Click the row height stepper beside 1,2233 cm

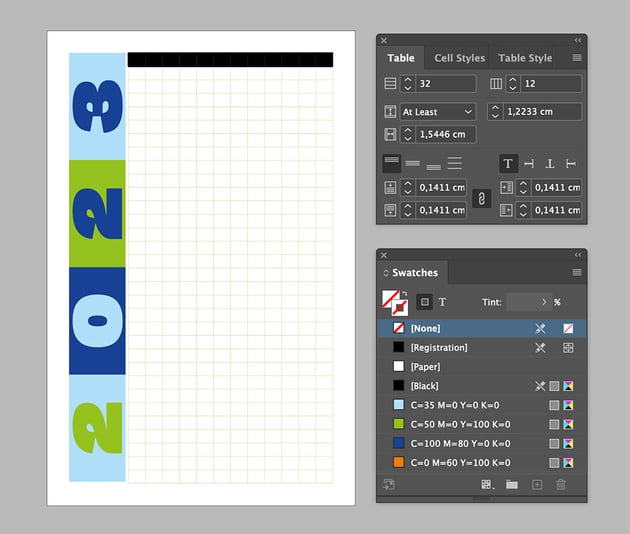click(495, 112)
